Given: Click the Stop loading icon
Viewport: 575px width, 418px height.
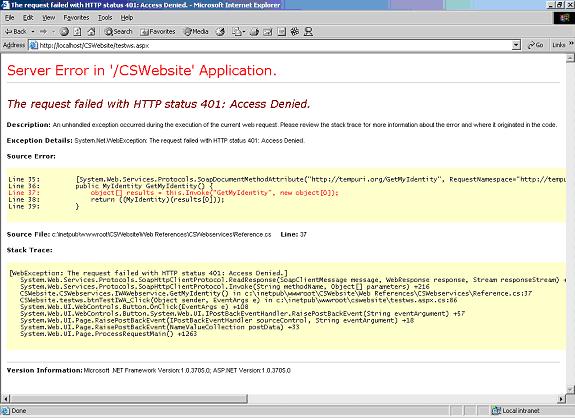Looking at the screenshot, I should coord(64,32).
